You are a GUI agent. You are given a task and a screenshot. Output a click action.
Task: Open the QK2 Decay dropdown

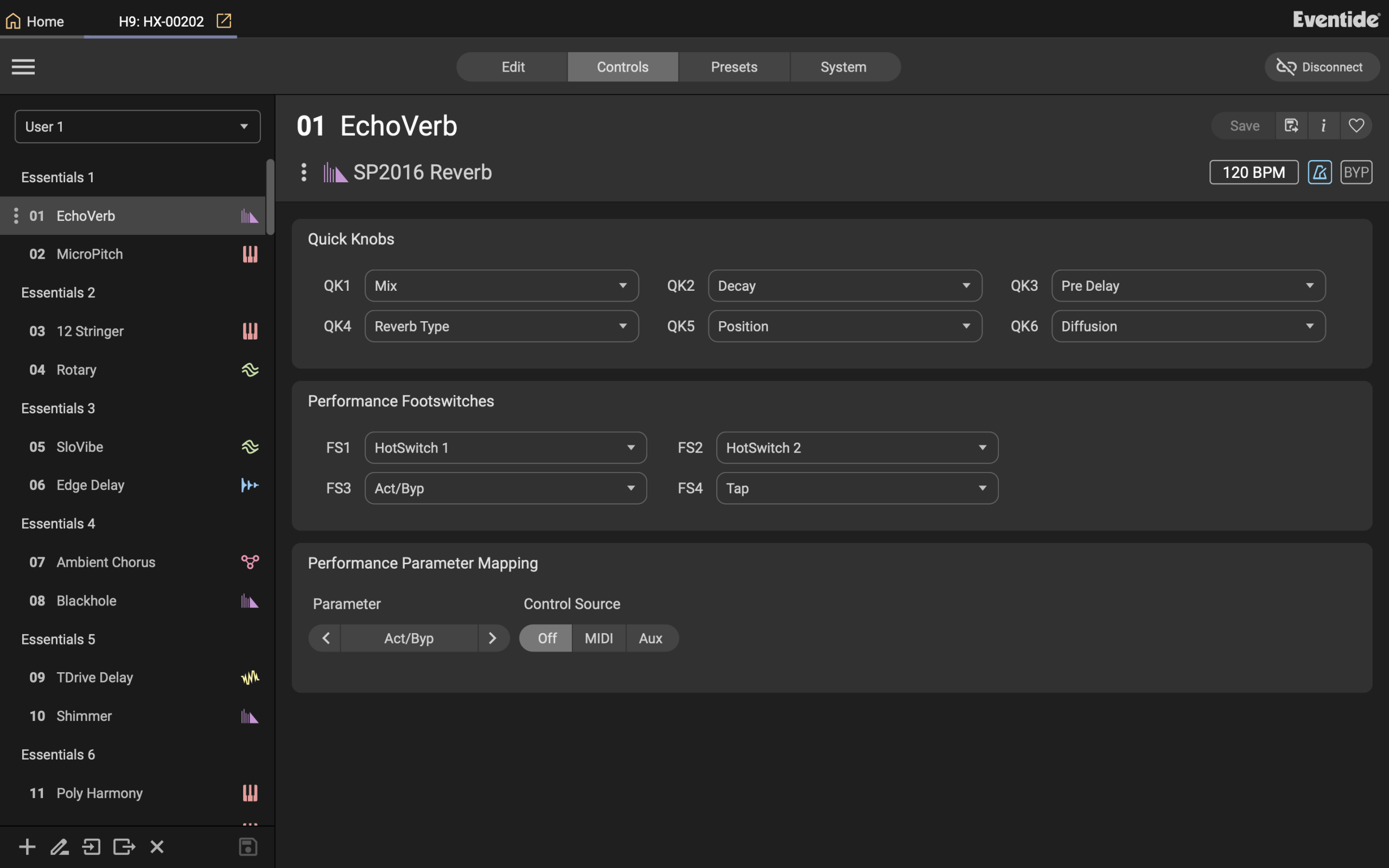pyautogui.click(x=845, y=285)
